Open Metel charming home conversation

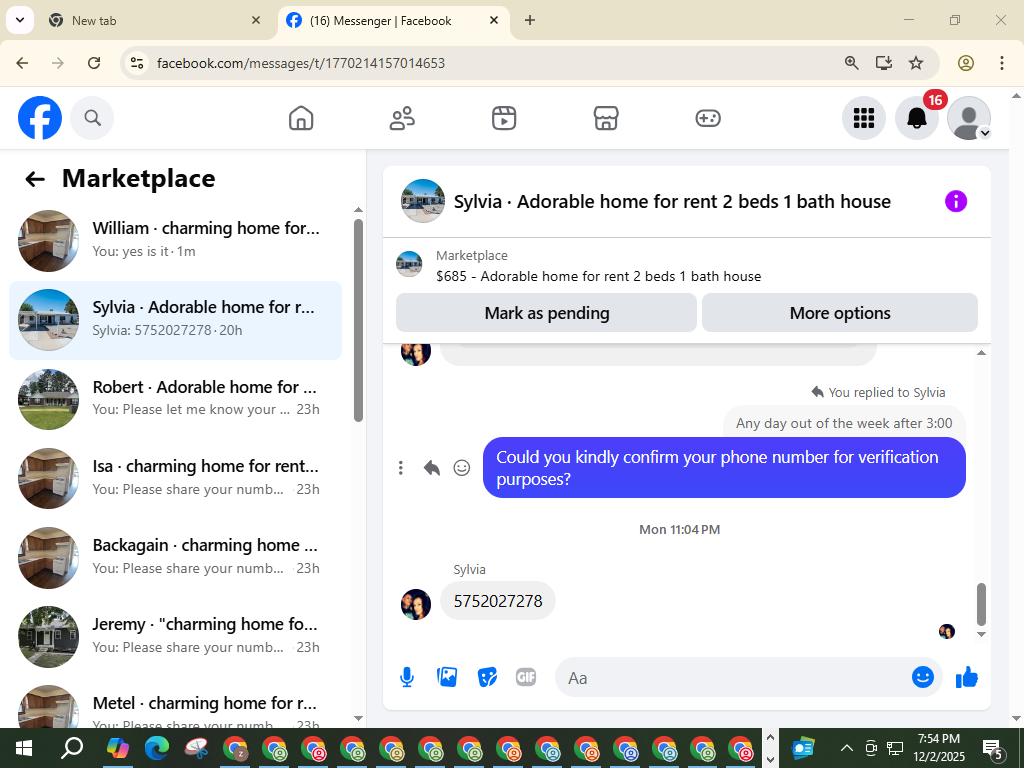tap(175, 705)
